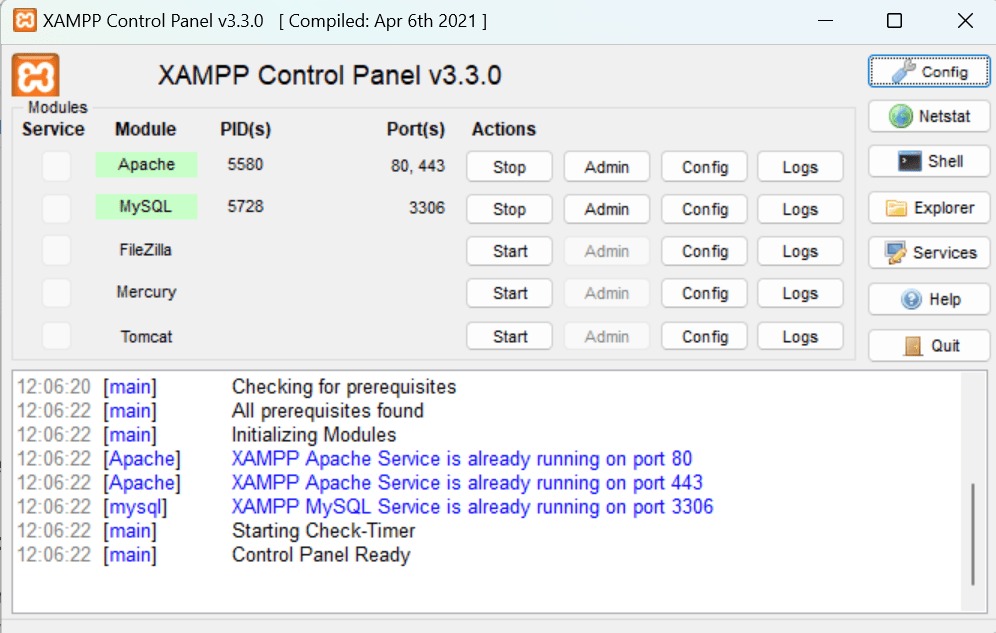Open the Tomcat Logs menu

tap(800, 336)
